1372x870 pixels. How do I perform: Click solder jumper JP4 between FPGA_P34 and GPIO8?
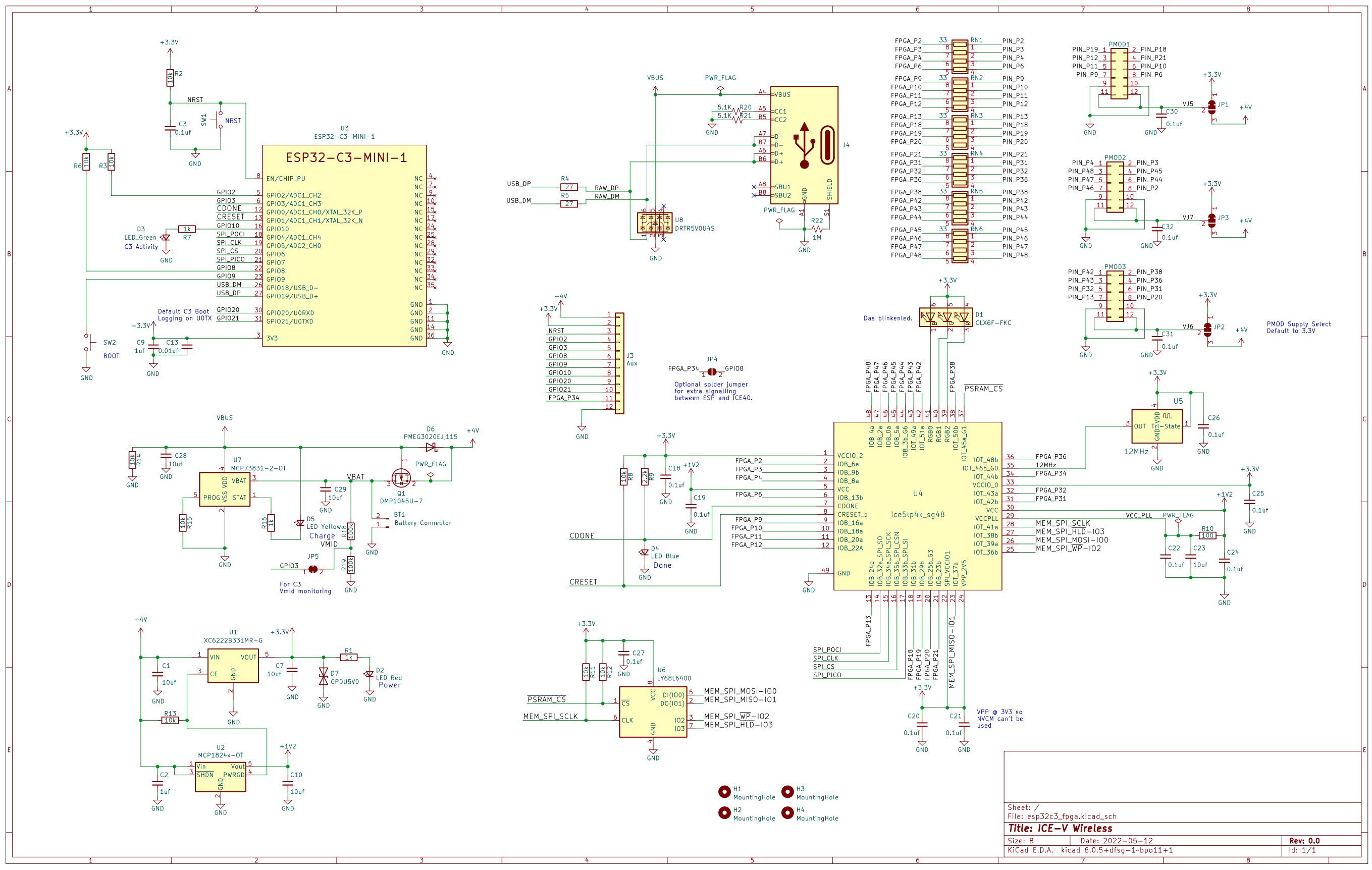click(x=712, y=372)
